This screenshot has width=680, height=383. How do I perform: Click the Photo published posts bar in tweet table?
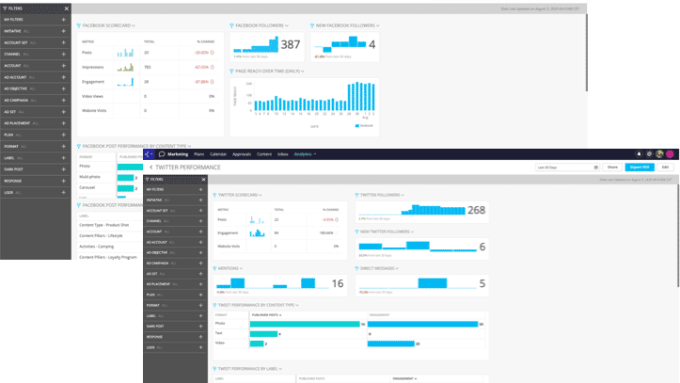[x=305, y=324]
